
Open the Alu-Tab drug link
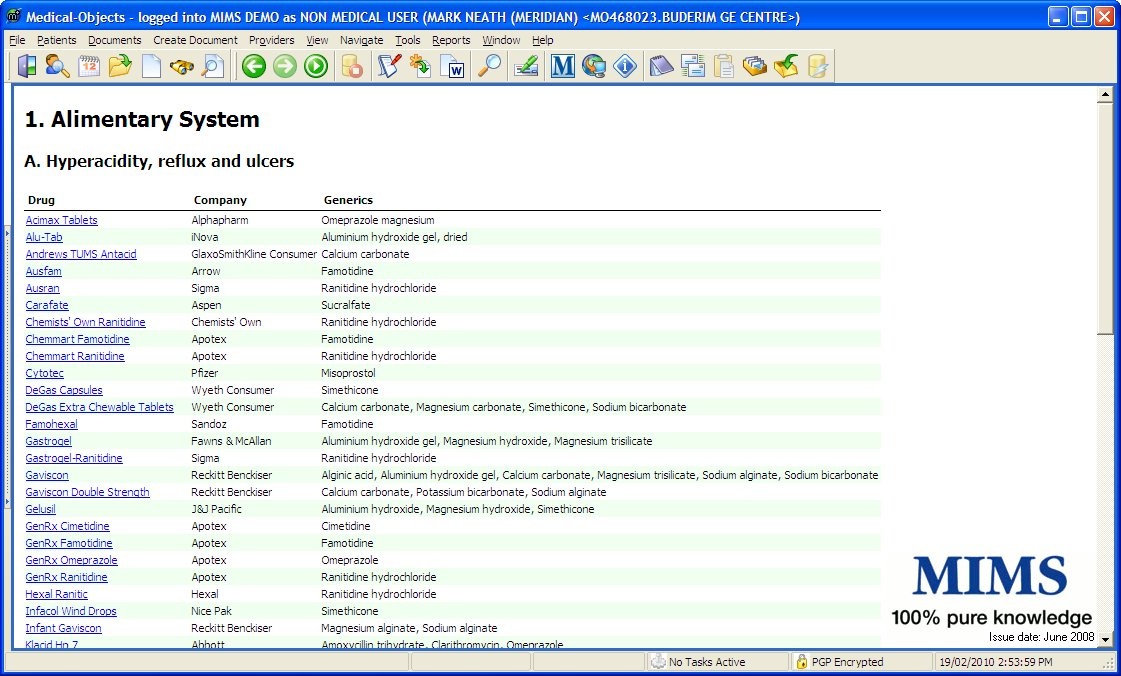[44, 237]
